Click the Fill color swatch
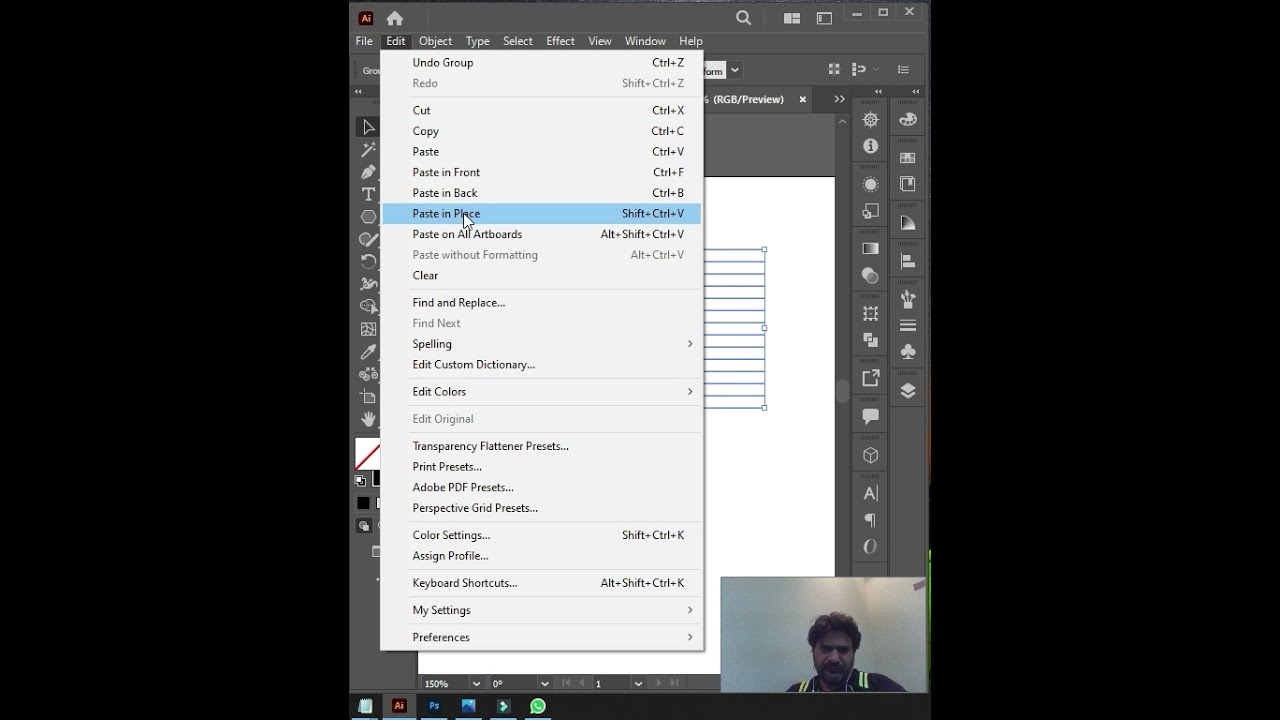 (x=367, y=455)
